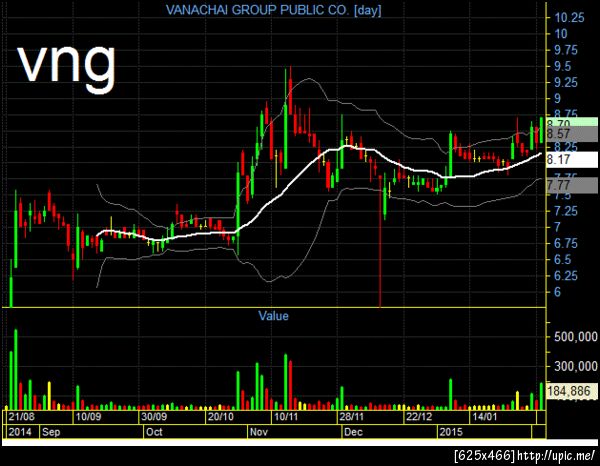The image size is (600, 466).
Task: Select the 9.25 price axis label
Action: (566, 82)
